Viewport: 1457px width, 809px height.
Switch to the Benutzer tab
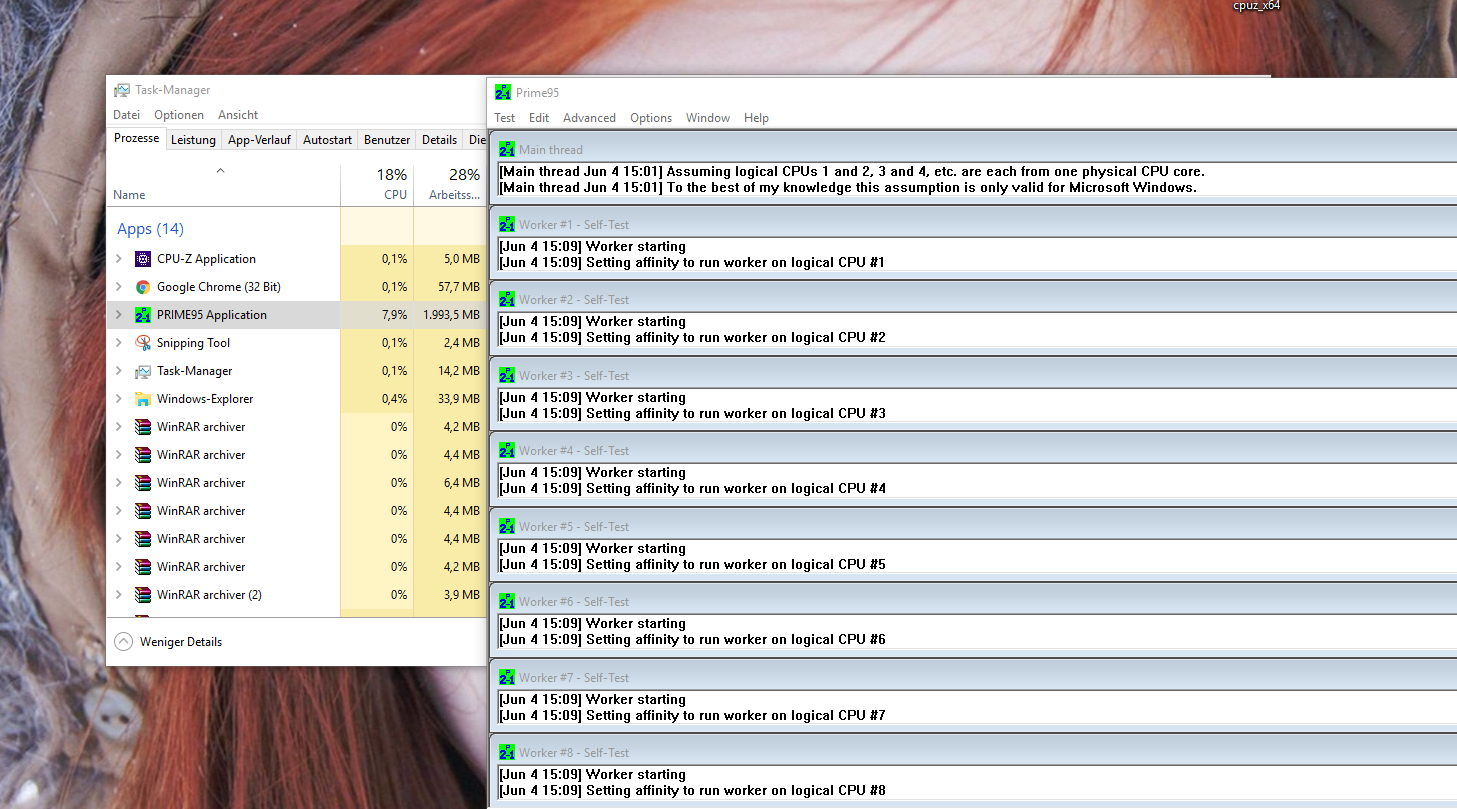click(x=387, y=140)
